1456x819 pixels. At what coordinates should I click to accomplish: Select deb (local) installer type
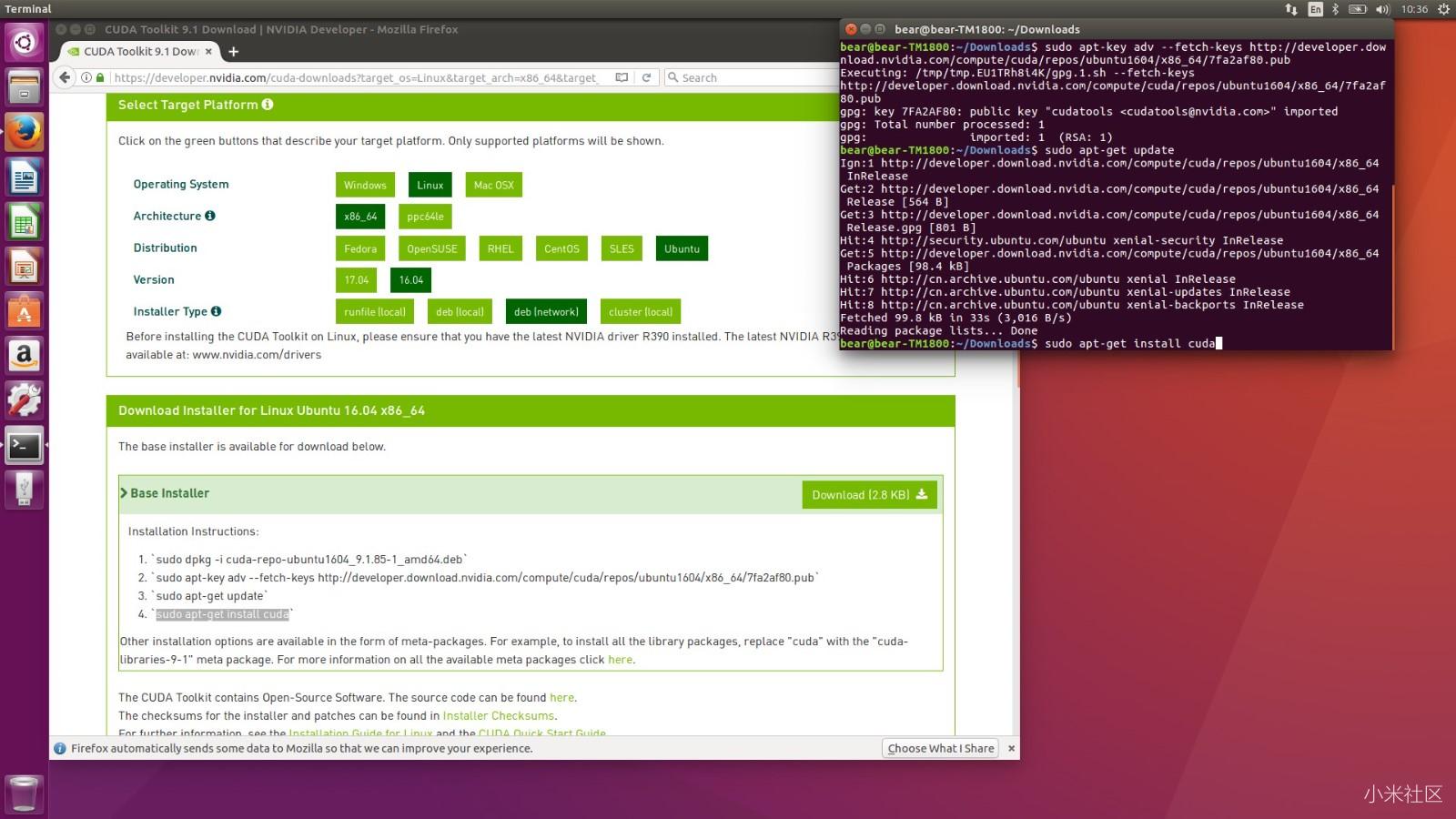coord(460,312)
